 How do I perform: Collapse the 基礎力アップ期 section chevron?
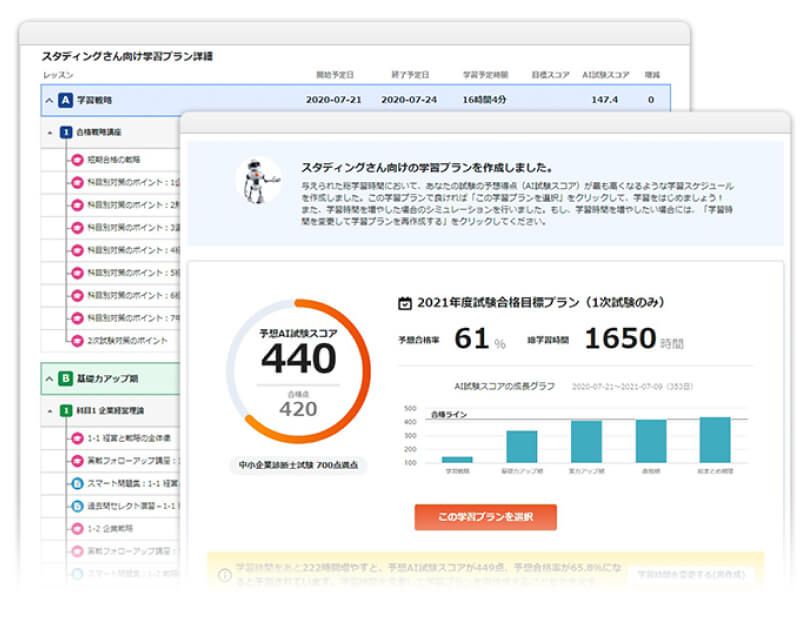tap(48, 378)
